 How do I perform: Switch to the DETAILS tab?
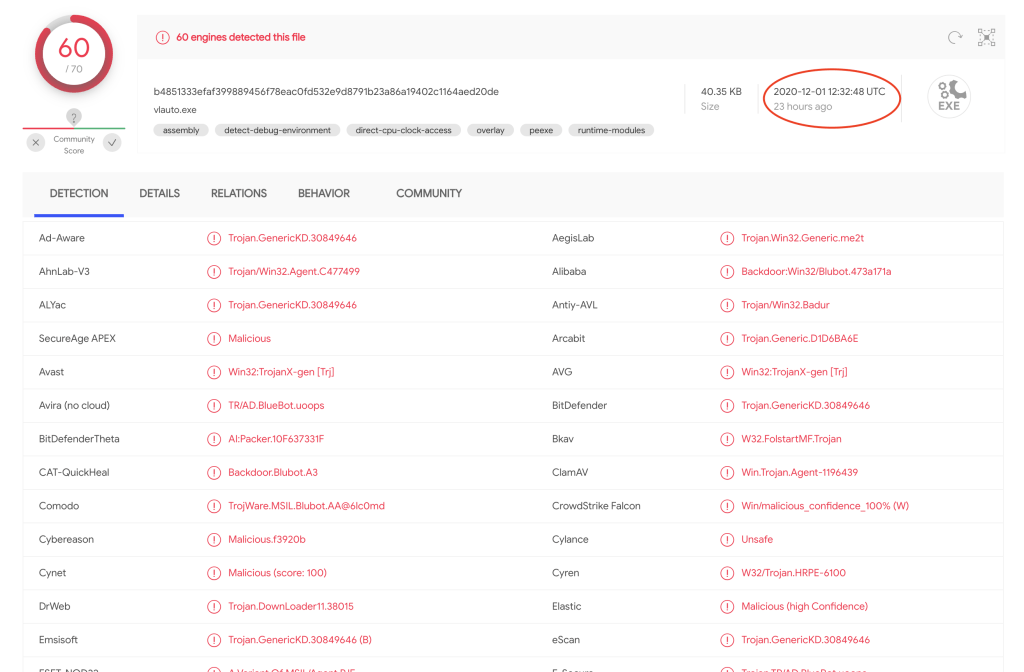[x=159, y=193]
